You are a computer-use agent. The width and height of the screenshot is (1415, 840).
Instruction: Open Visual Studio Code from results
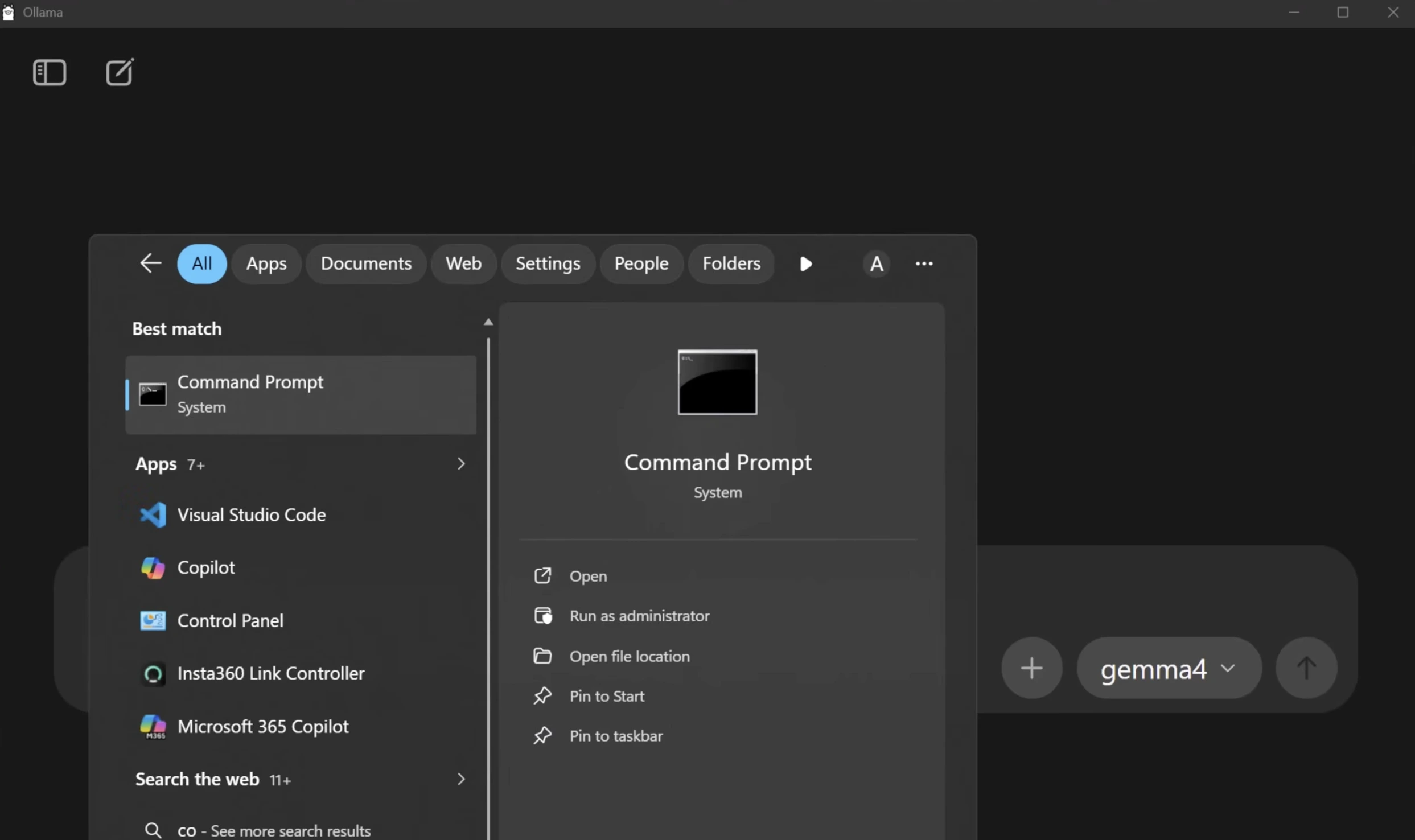point(251,515)
